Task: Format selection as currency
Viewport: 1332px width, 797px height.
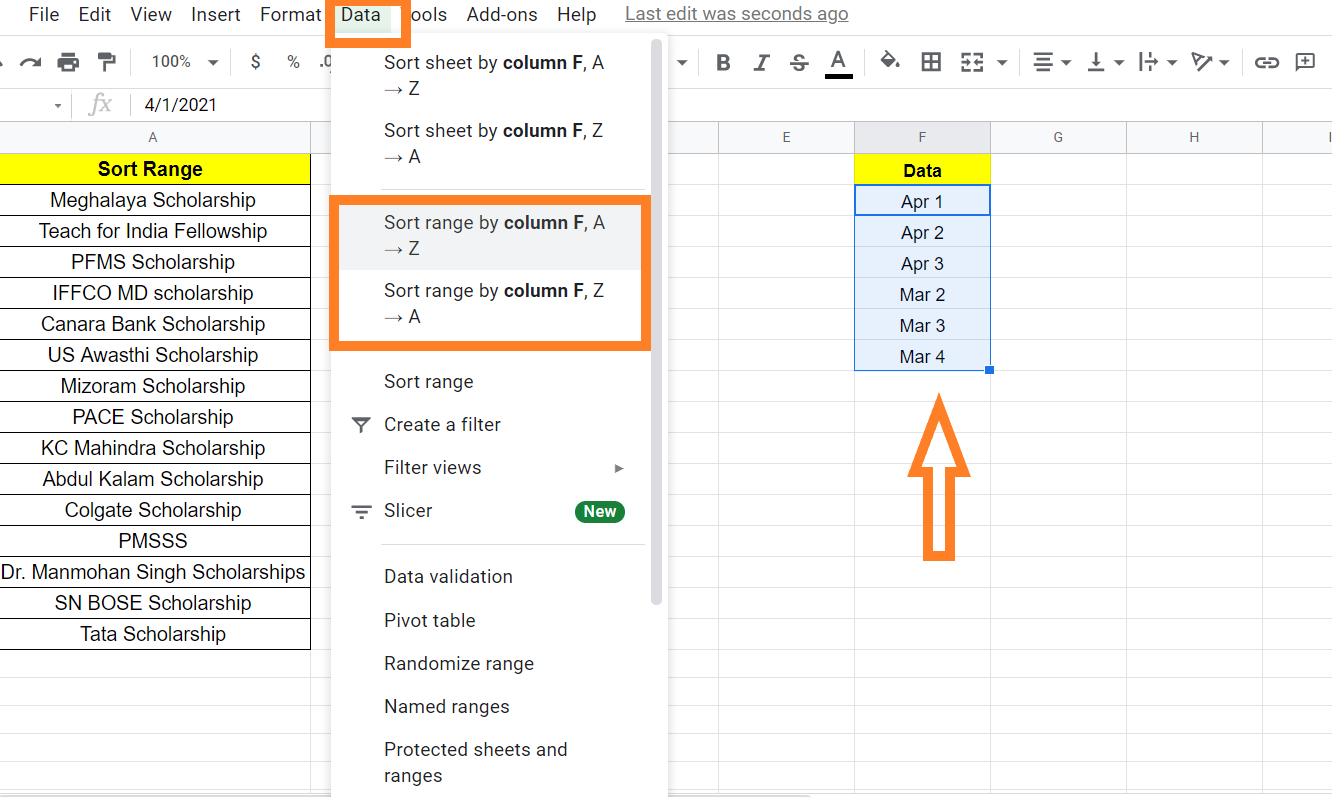Action: pyautogui.click(x=255, y=62)
